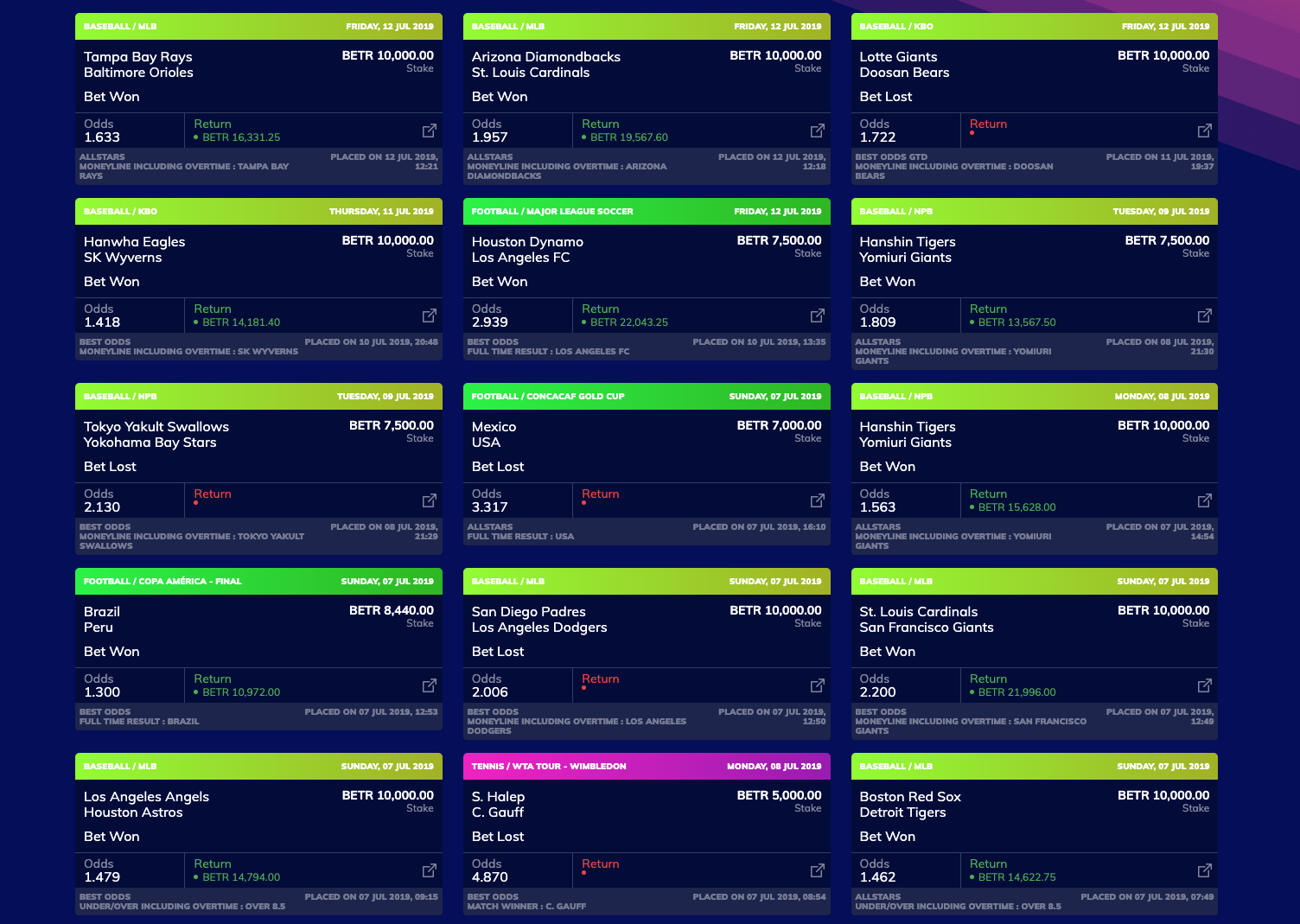The image size is (1300, 924).
Task: Click the stake amount "BETR 5,000.00"
Action: click(x=780, y=795)
